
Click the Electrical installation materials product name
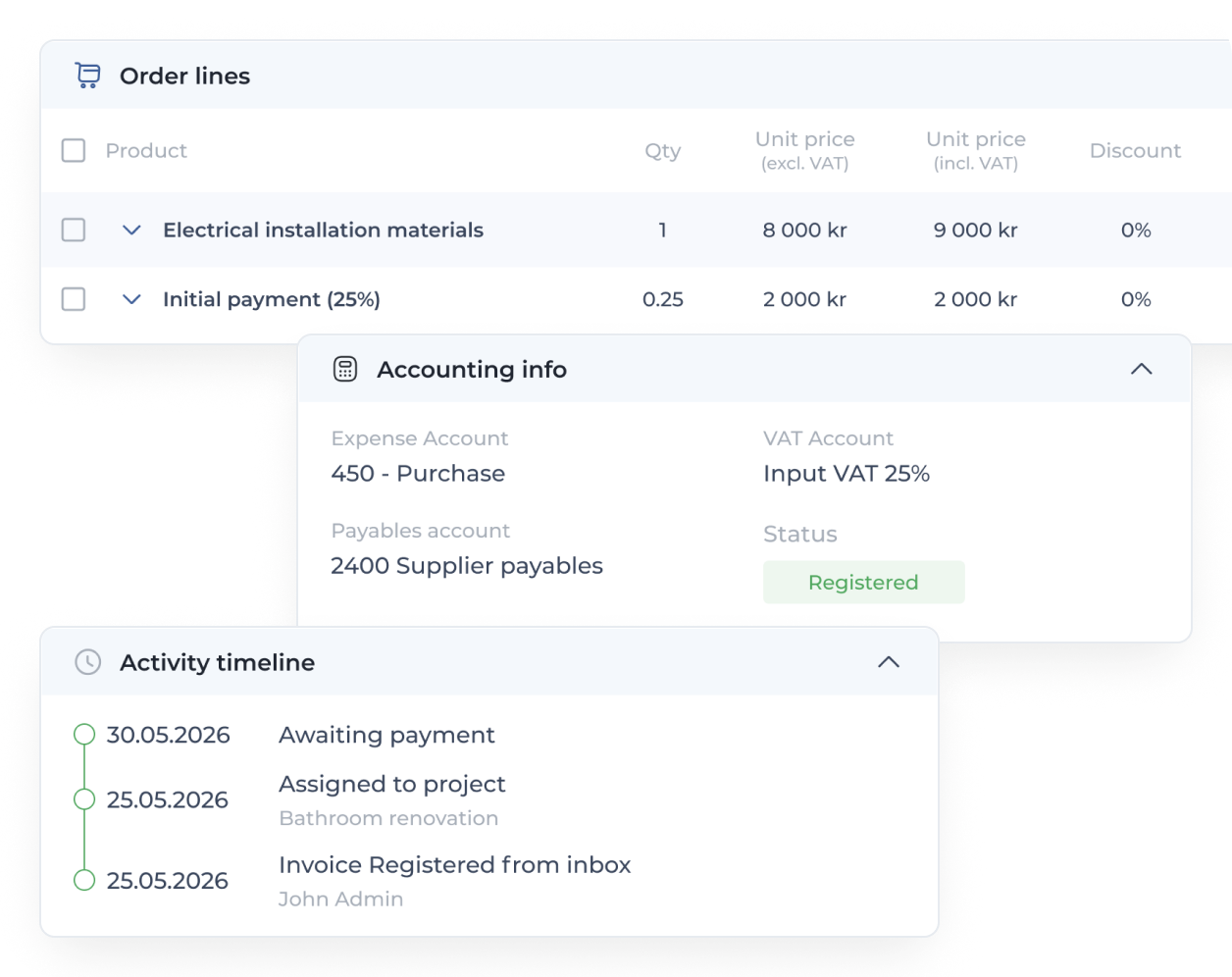click(324, 230)
